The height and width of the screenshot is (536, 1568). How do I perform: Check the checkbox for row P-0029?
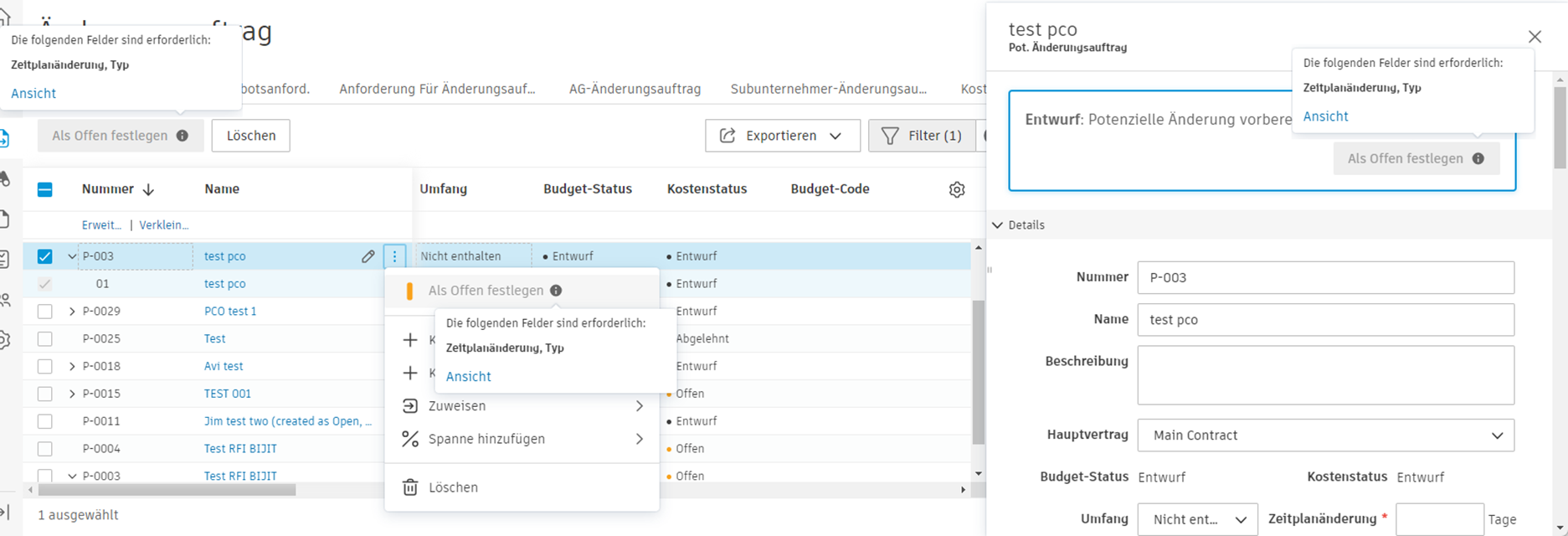coord(45,312)
